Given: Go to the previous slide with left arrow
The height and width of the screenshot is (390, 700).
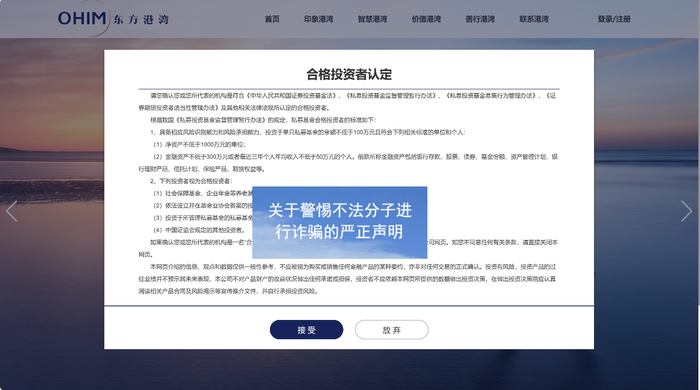Looking at the screenshot, I should click(12, 211).
